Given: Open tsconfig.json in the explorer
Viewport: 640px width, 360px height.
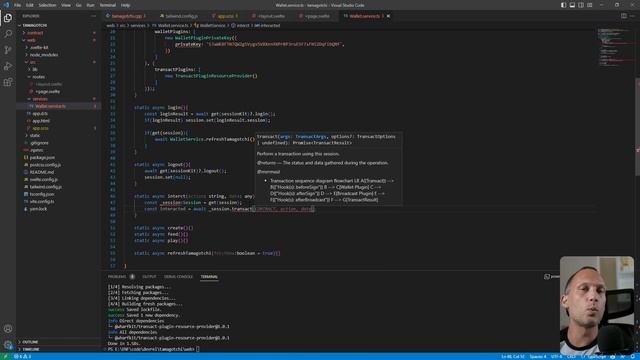Looking at the screenshot, I should 58,194.
